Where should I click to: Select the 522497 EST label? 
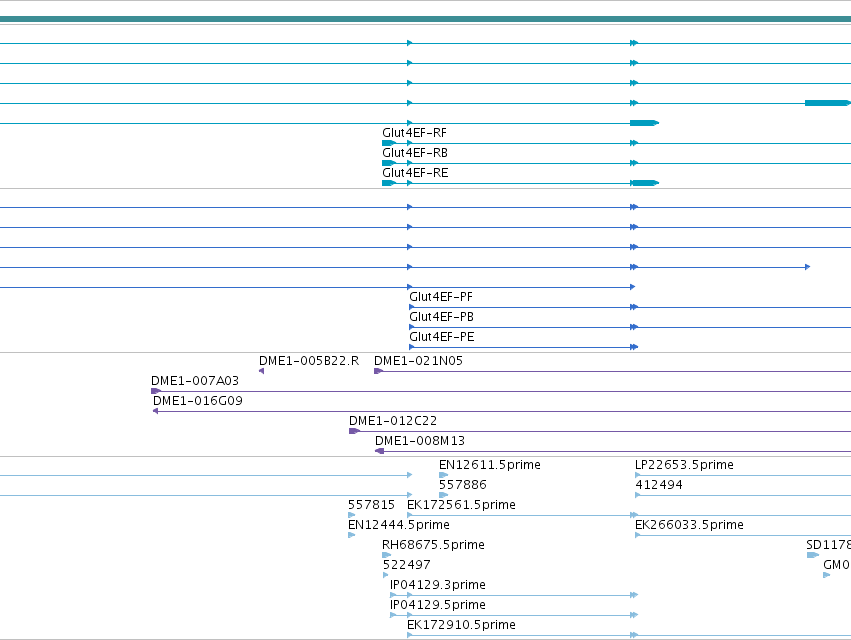pos(407,566)
